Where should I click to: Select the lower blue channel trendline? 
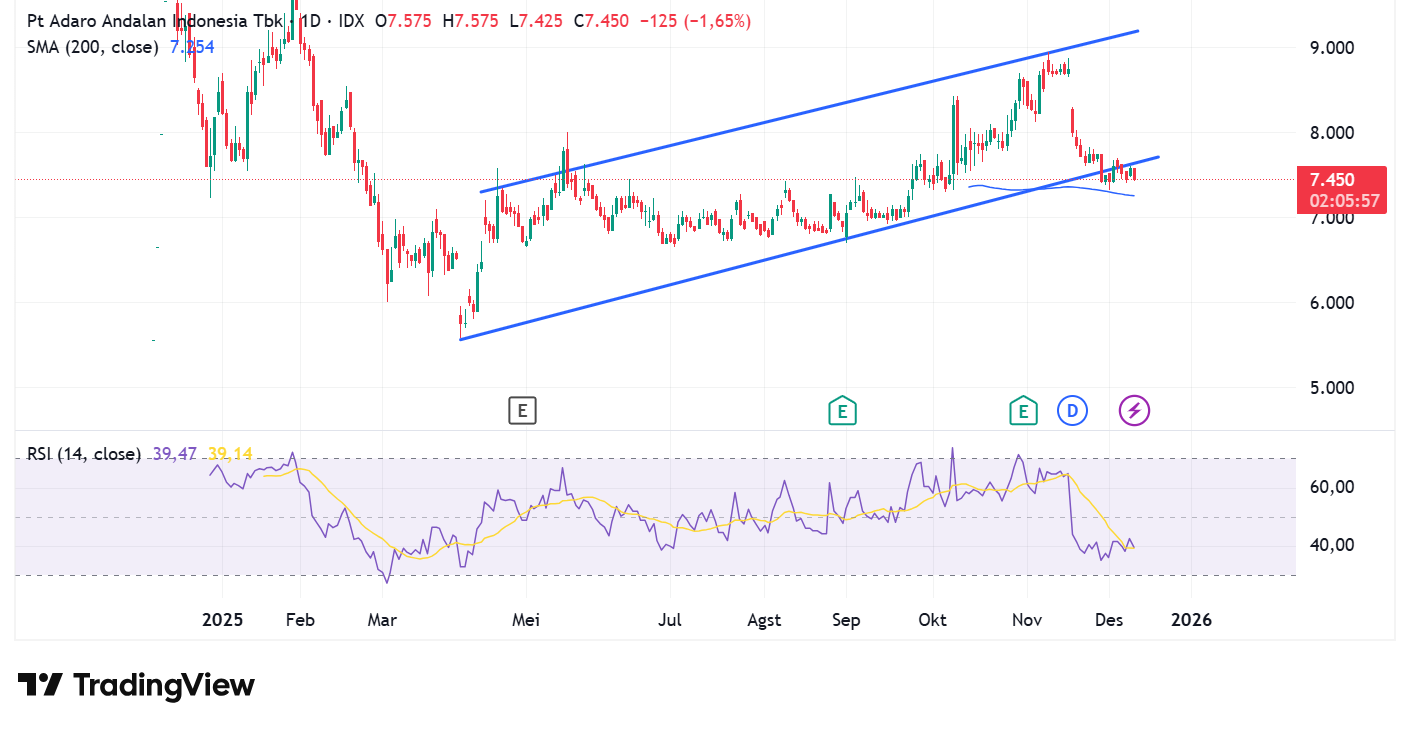click(x=700, y=278)
